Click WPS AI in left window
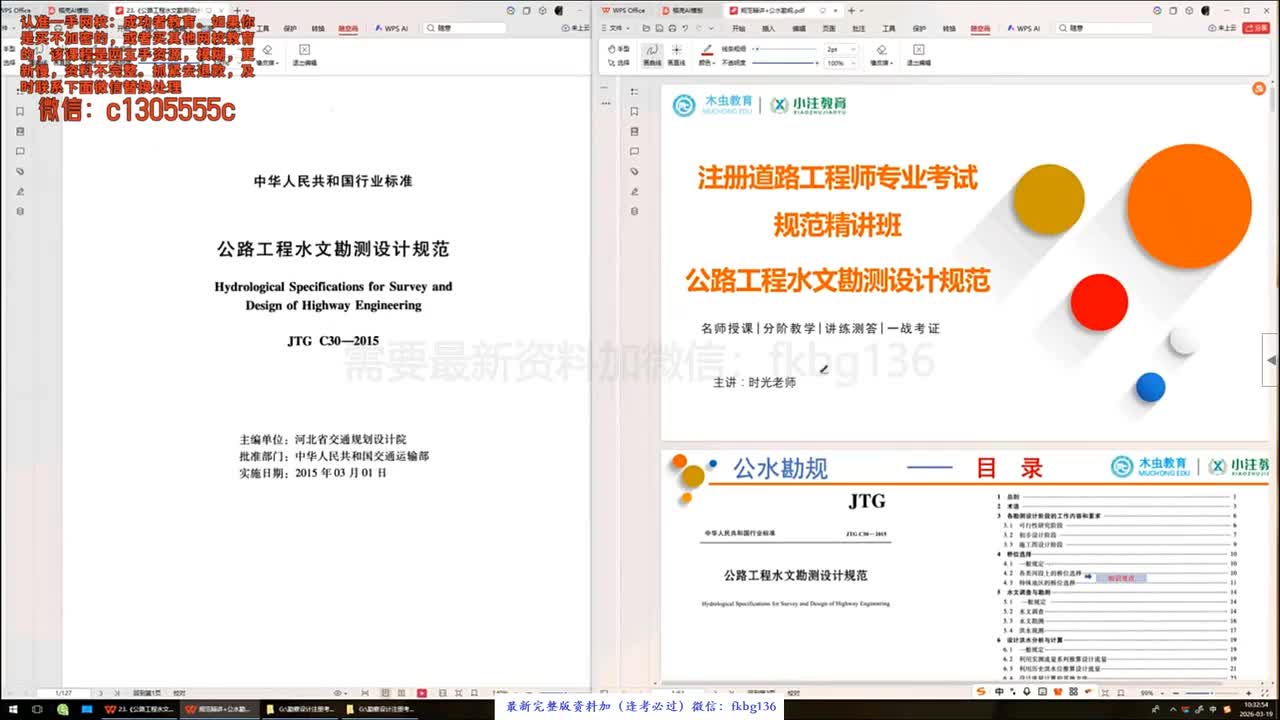The image size is (1280, 720). [x=392, y=29]
